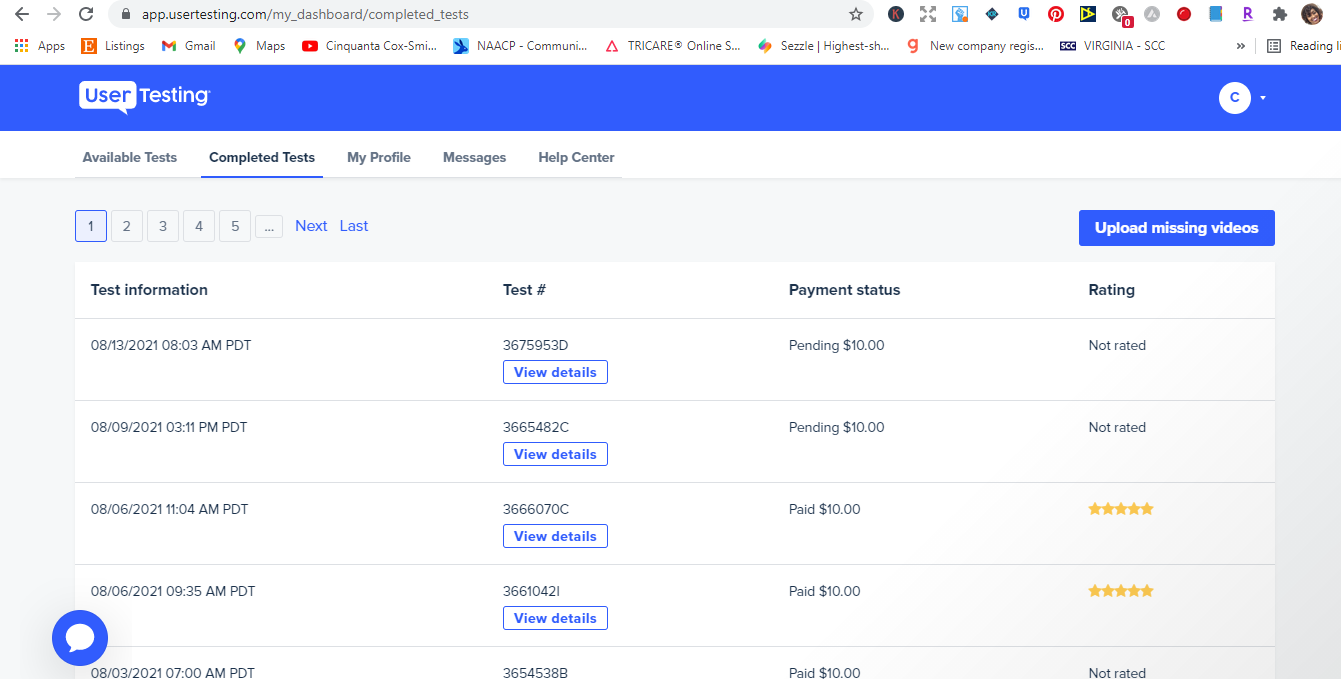Open the Chrome extensions puzzle icon
1341x679 pixels.
click(1279, 14)
